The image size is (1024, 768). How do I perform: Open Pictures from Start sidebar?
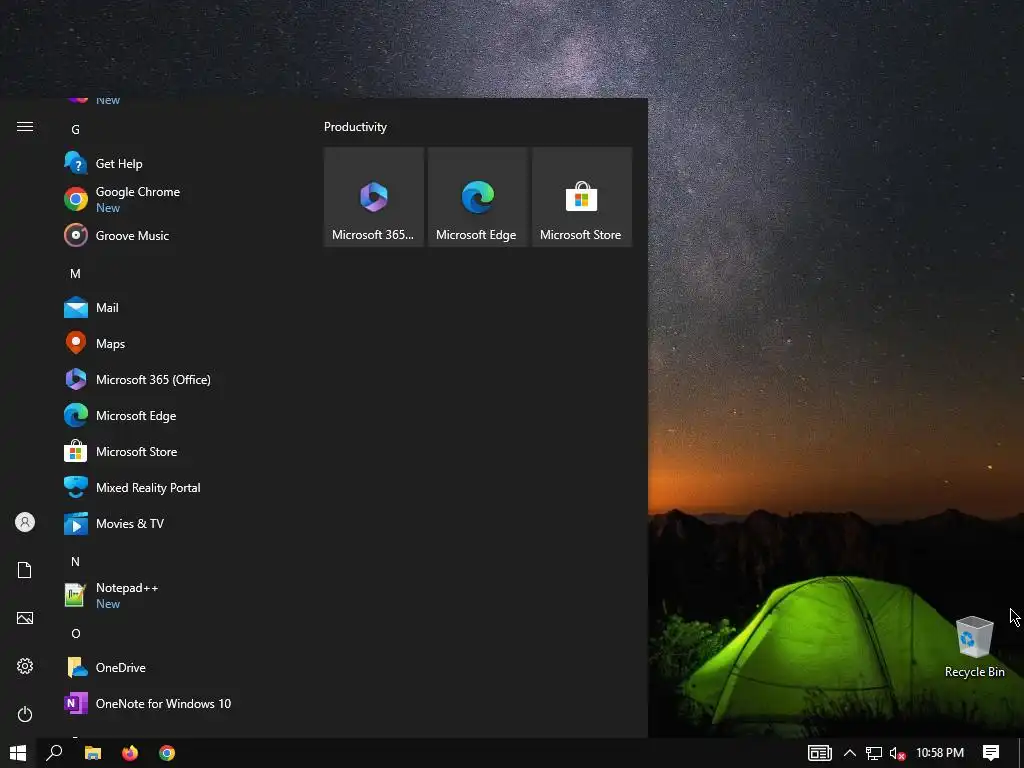(x=25, y=618)
